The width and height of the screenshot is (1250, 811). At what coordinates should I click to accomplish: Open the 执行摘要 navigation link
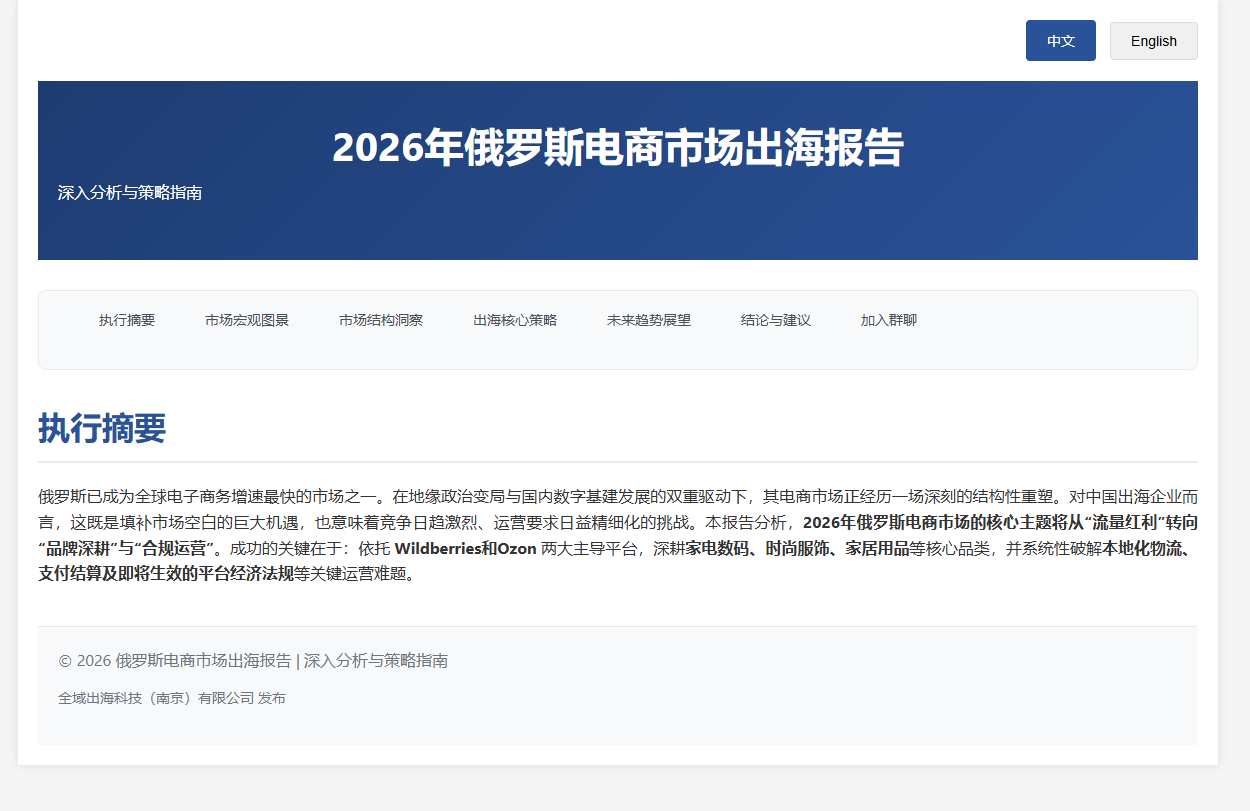[126, 320]
